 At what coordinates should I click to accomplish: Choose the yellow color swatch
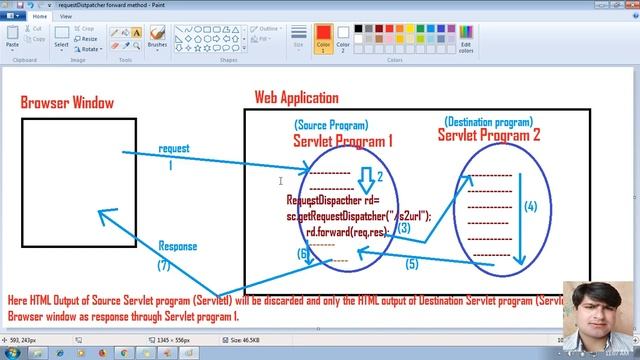410,28
